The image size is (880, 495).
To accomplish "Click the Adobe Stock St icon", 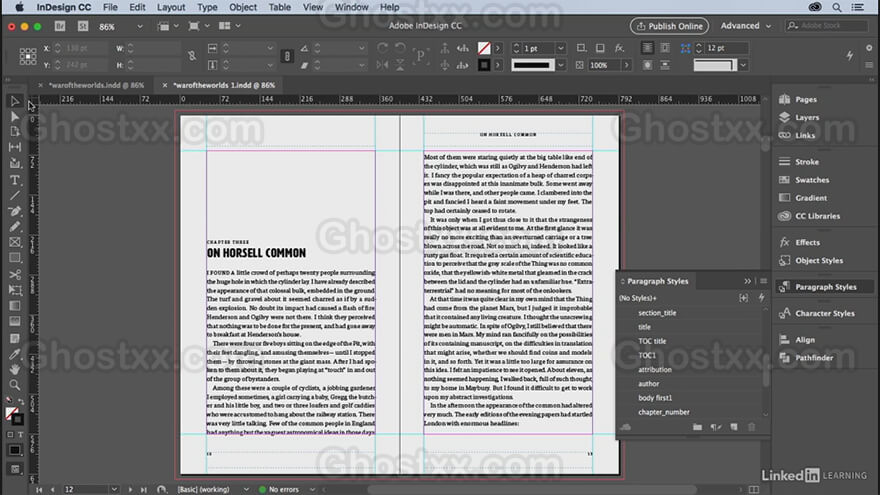I will pos(83,26).
